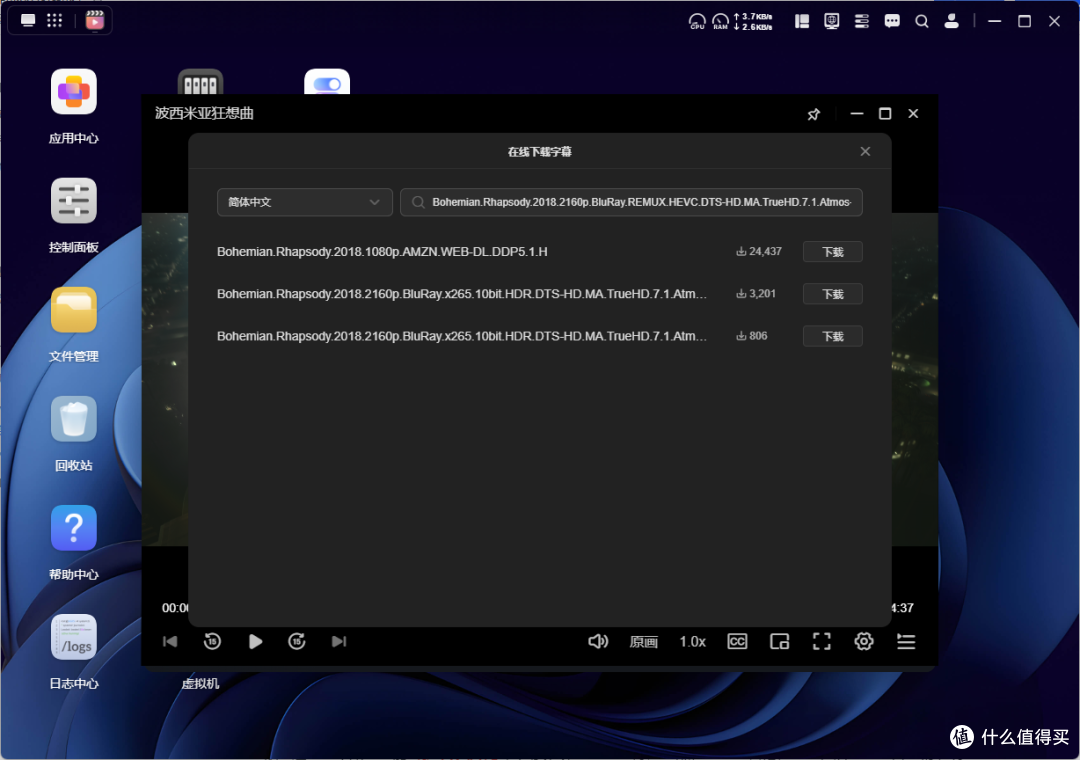
Task: Open the 文件管理 file manager icon
Action: 74,310
